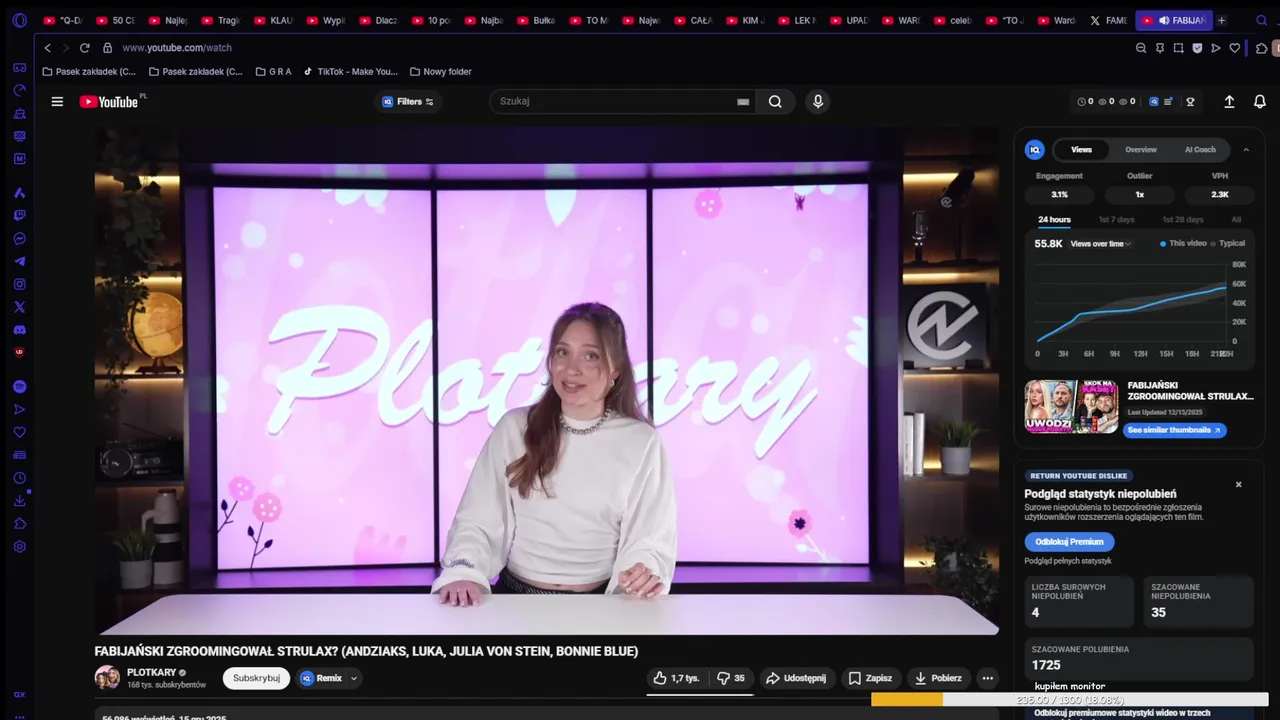
Task: Toggle the pin icon in address bar
Action: 1160,47
